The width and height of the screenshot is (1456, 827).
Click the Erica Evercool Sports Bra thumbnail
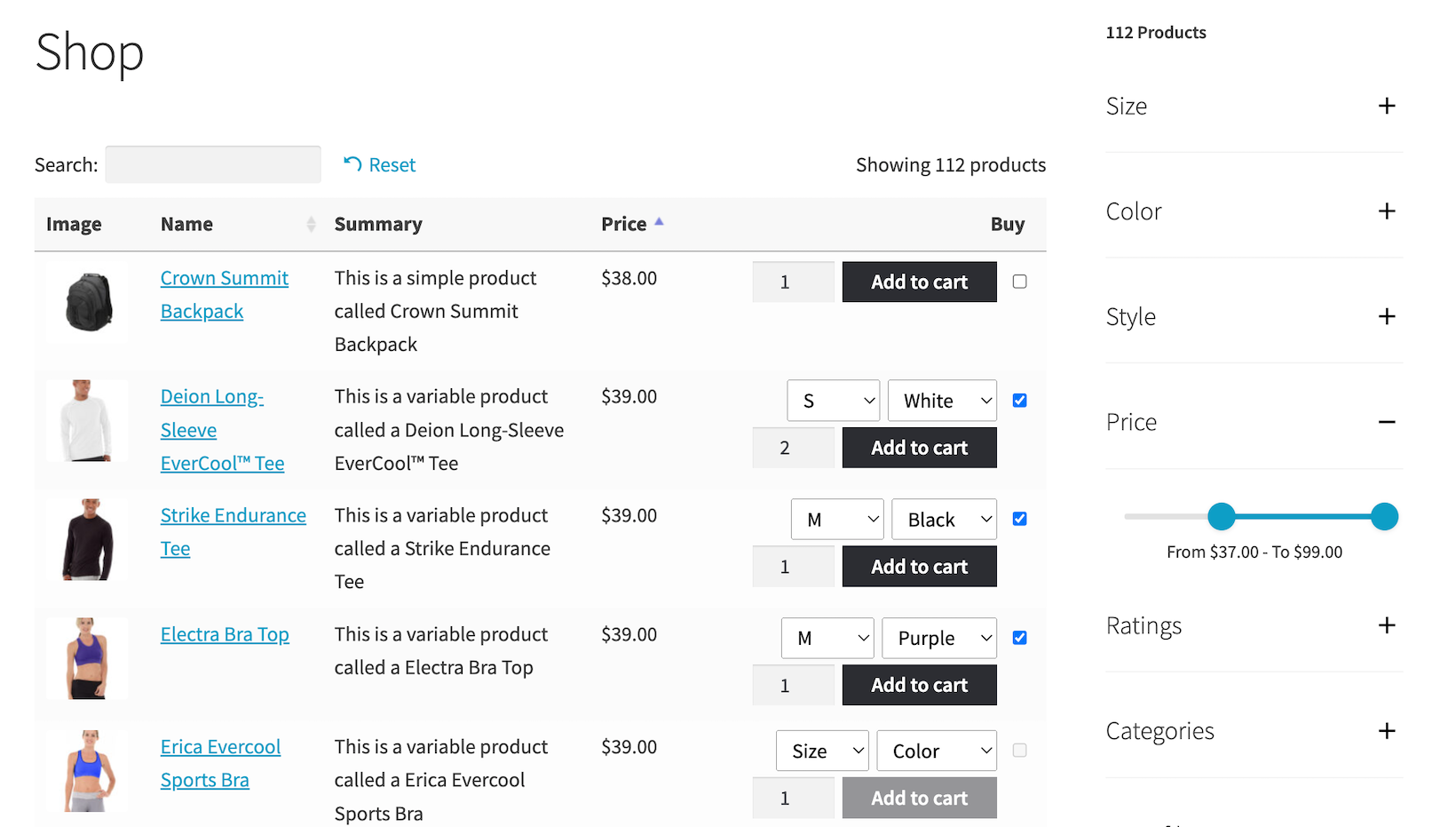point(86,769)
